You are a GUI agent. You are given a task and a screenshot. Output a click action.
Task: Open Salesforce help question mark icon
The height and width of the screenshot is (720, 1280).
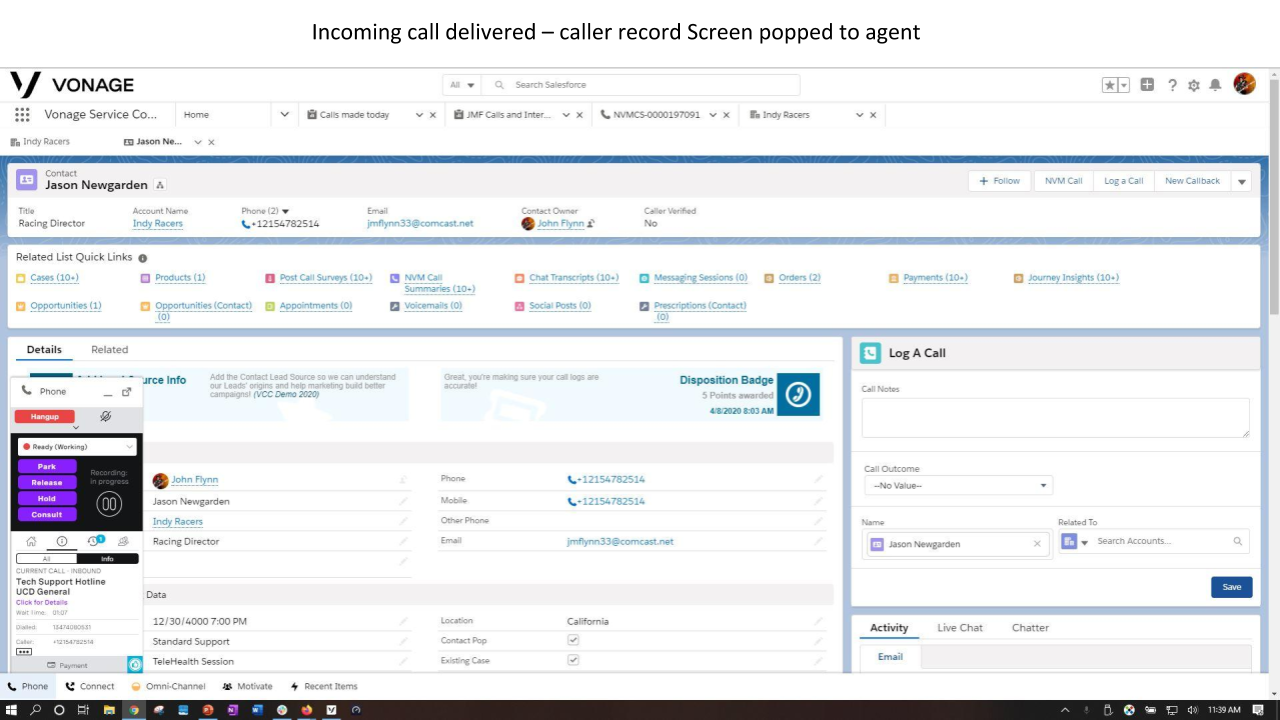click(1172, 85)
